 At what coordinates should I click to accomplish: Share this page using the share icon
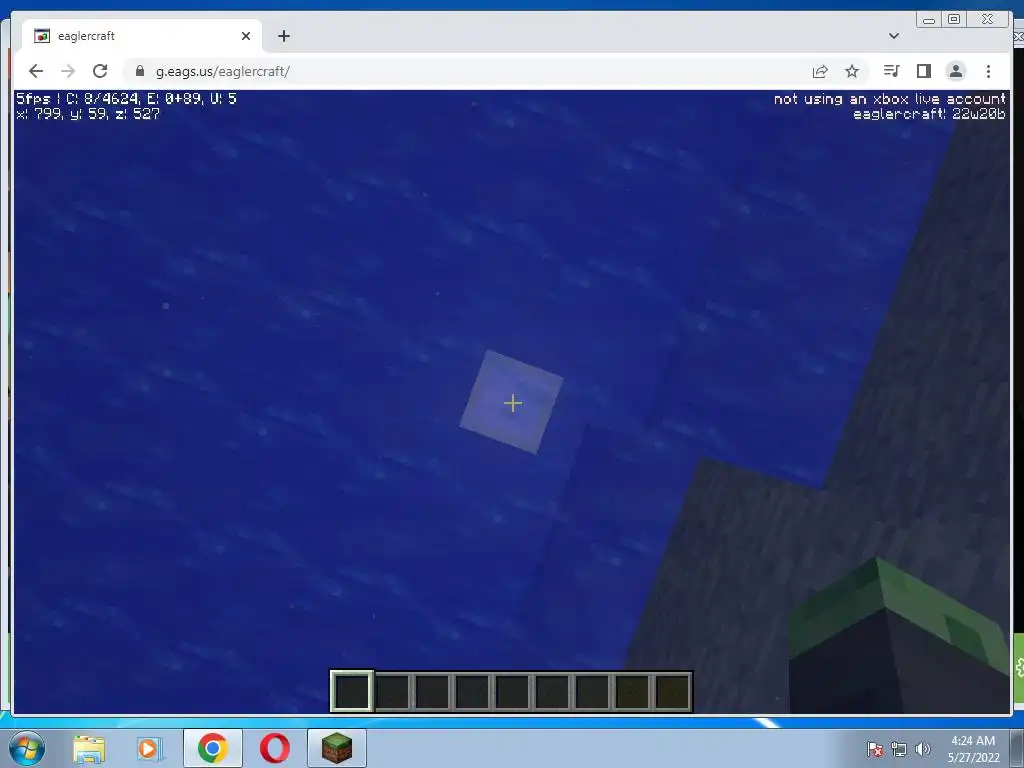pos(820,71)
